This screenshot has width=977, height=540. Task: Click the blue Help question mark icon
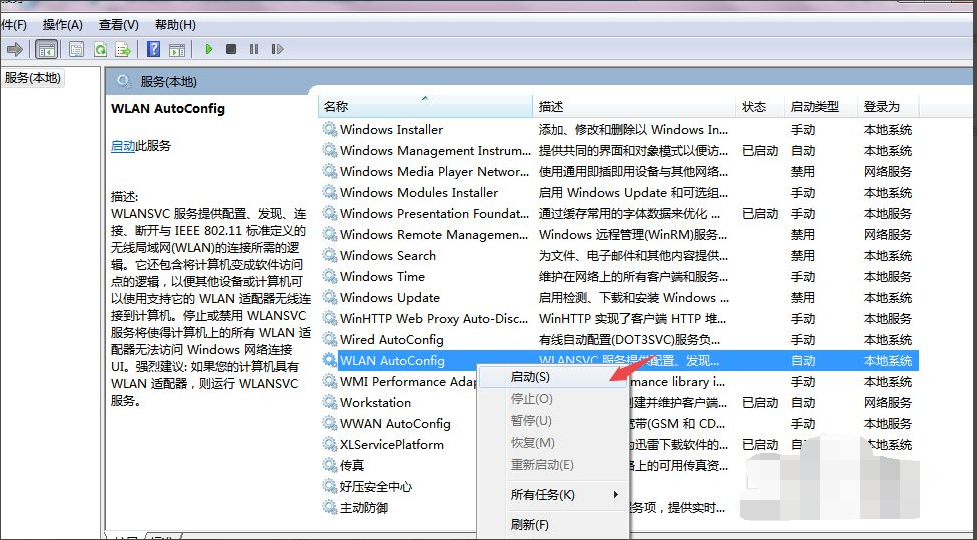click(154, 49)
